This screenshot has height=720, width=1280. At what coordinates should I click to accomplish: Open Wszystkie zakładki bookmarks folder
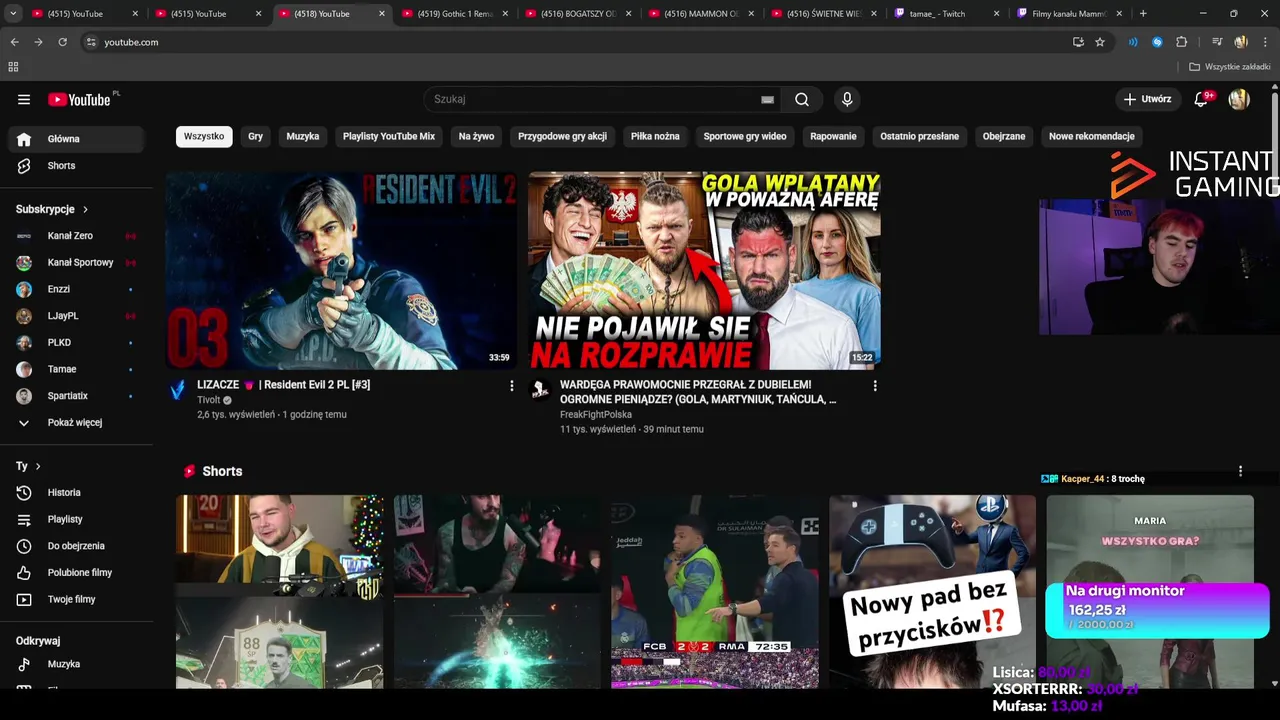1230,67
